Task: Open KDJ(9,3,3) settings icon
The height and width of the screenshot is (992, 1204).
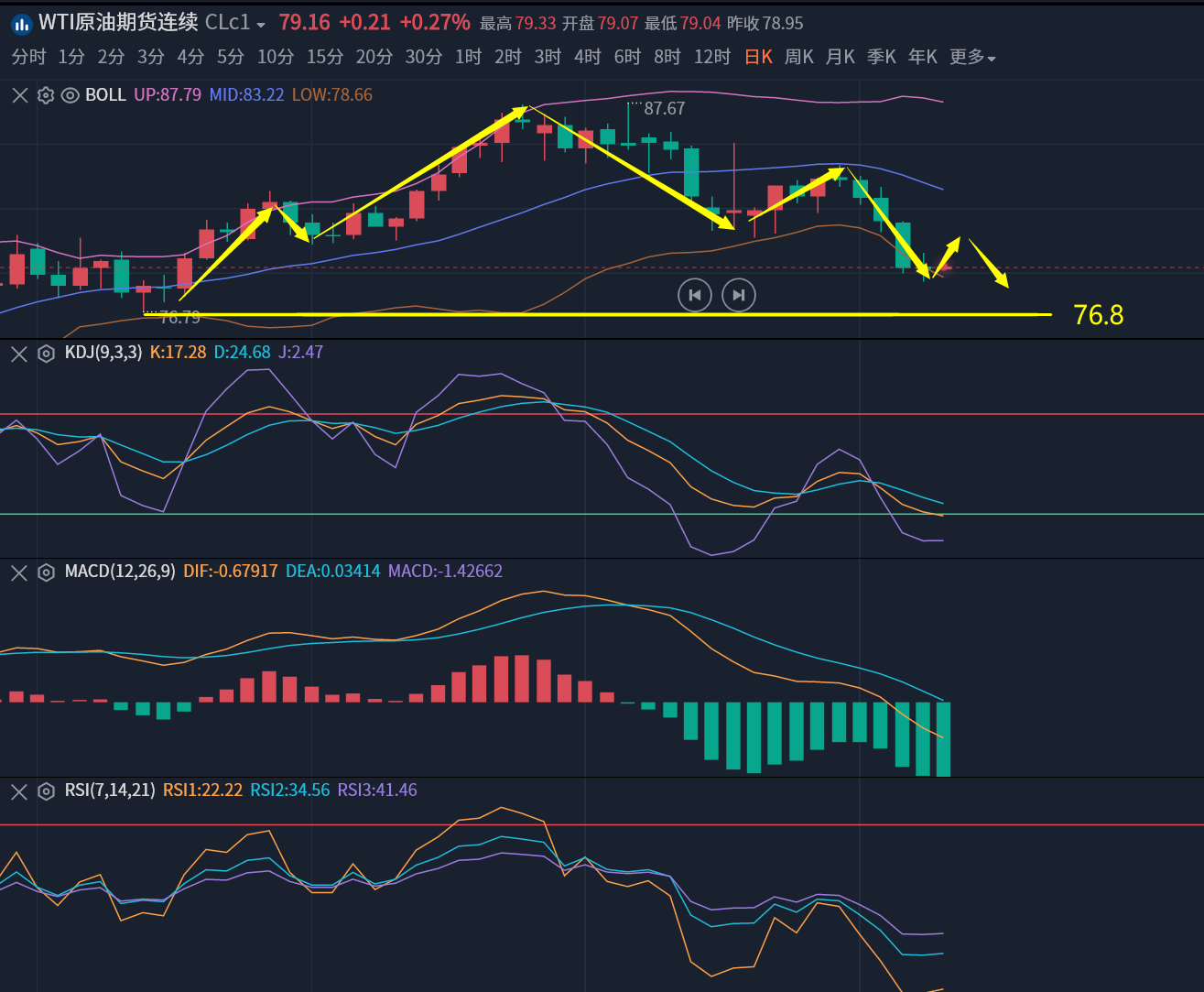Action: (x=46, y=354)
